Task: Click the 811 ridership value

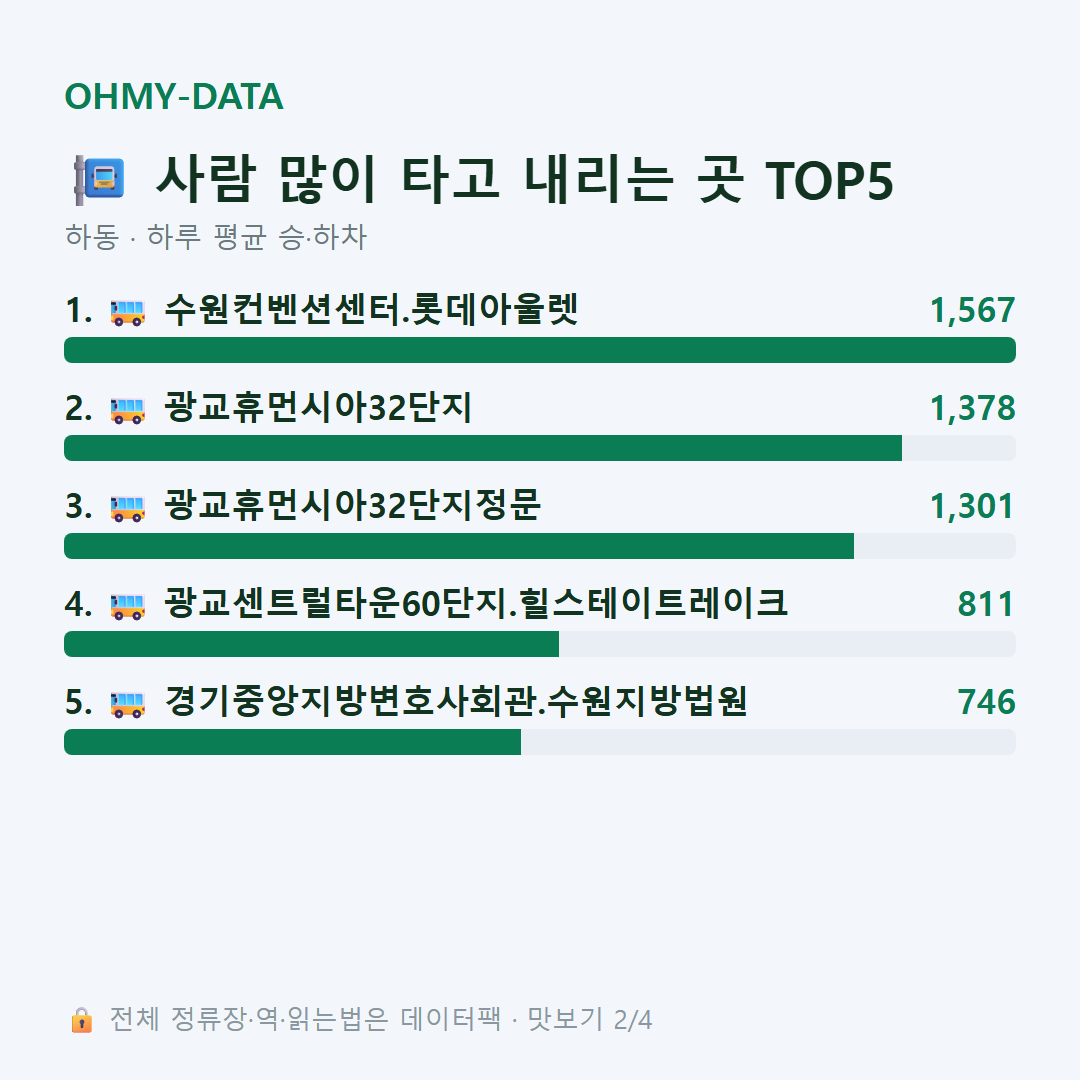Action: click(x=986, y=604)
